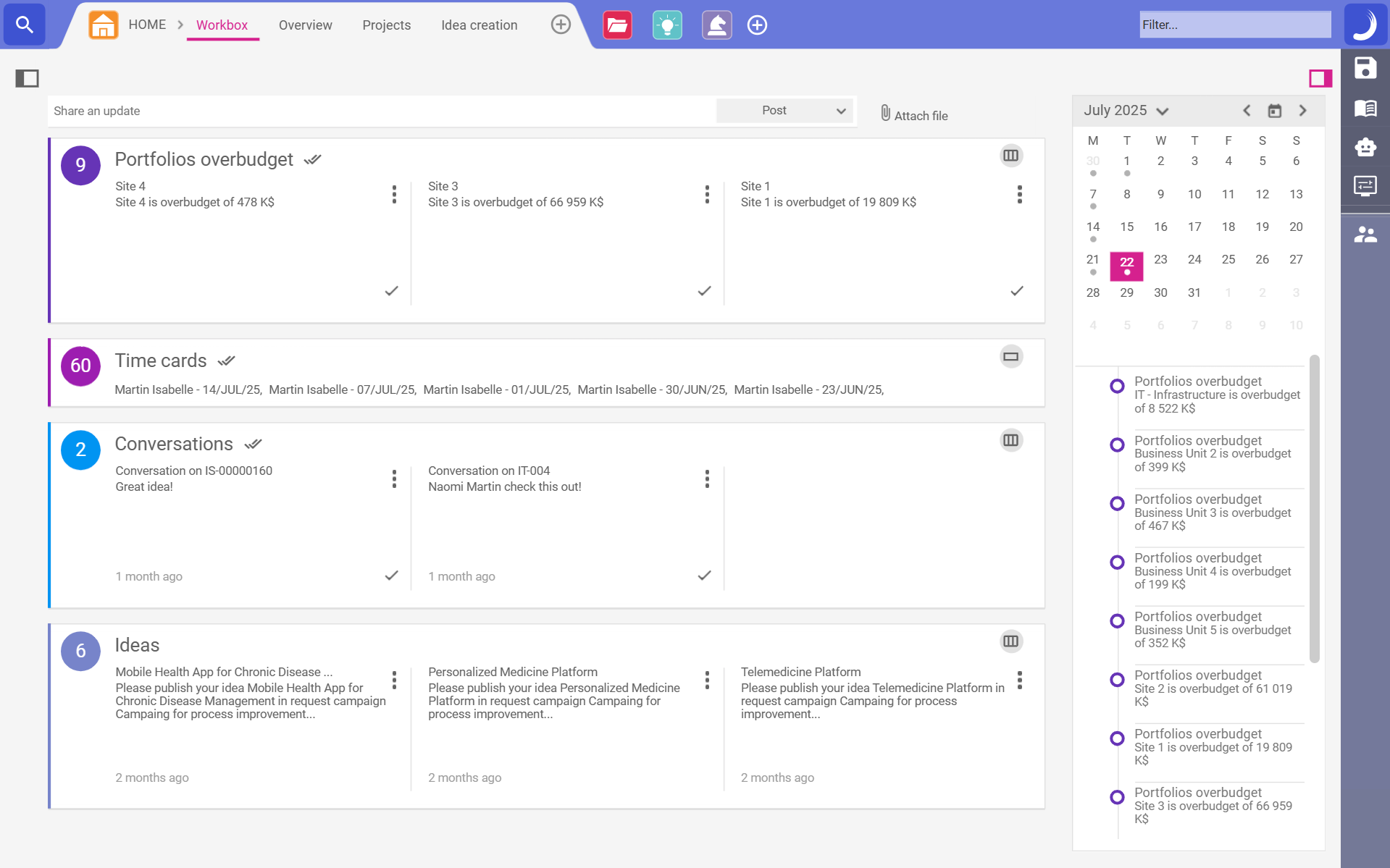The height and width of the screenshot is (868, 1390).
Task: Switch to Projects tab
Action: click(x=386, y=25)
